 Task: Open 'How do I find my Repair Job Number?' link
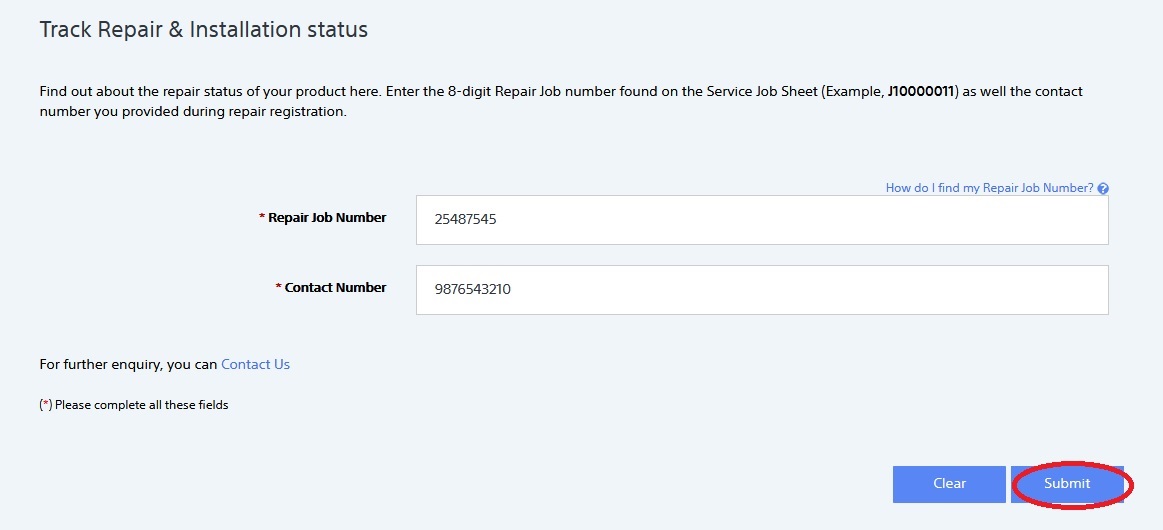click(989, 188)
